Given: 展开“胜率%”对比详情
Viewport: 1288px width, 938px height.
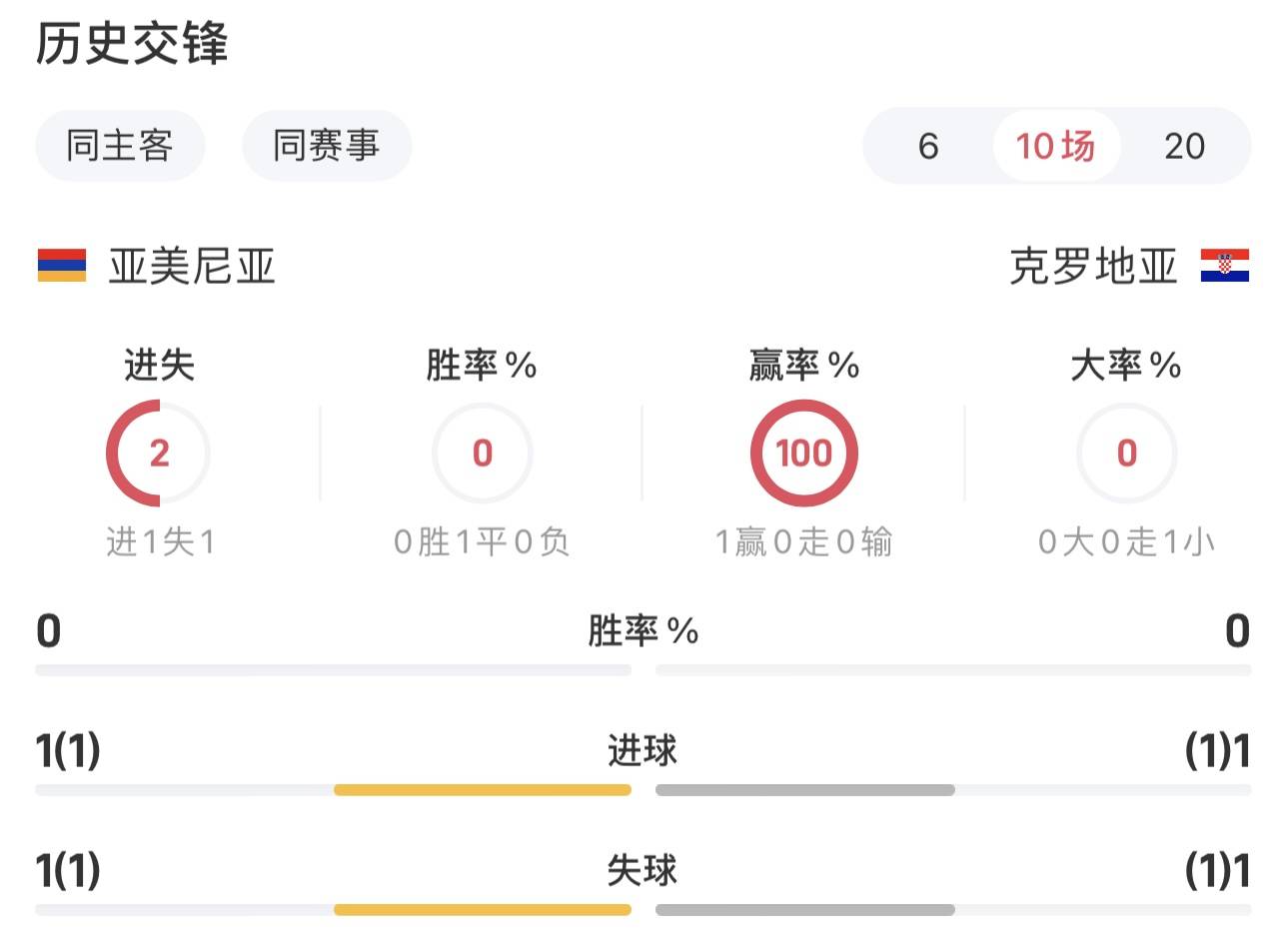Looking at the screenshot, I should (x=644, y=631).
